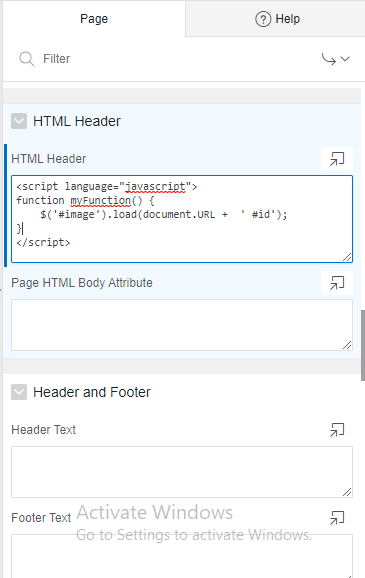Viewport: 365px width, 578px height.
Task: Click the Footer Text label
Action: pos(41,518)
